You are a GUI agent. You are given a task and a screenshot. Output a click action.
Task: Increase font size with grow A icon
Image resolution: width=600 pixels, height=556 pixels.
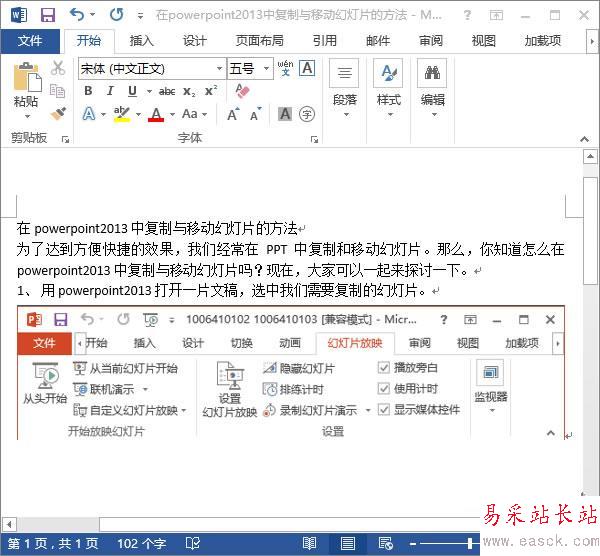(233, 114)
